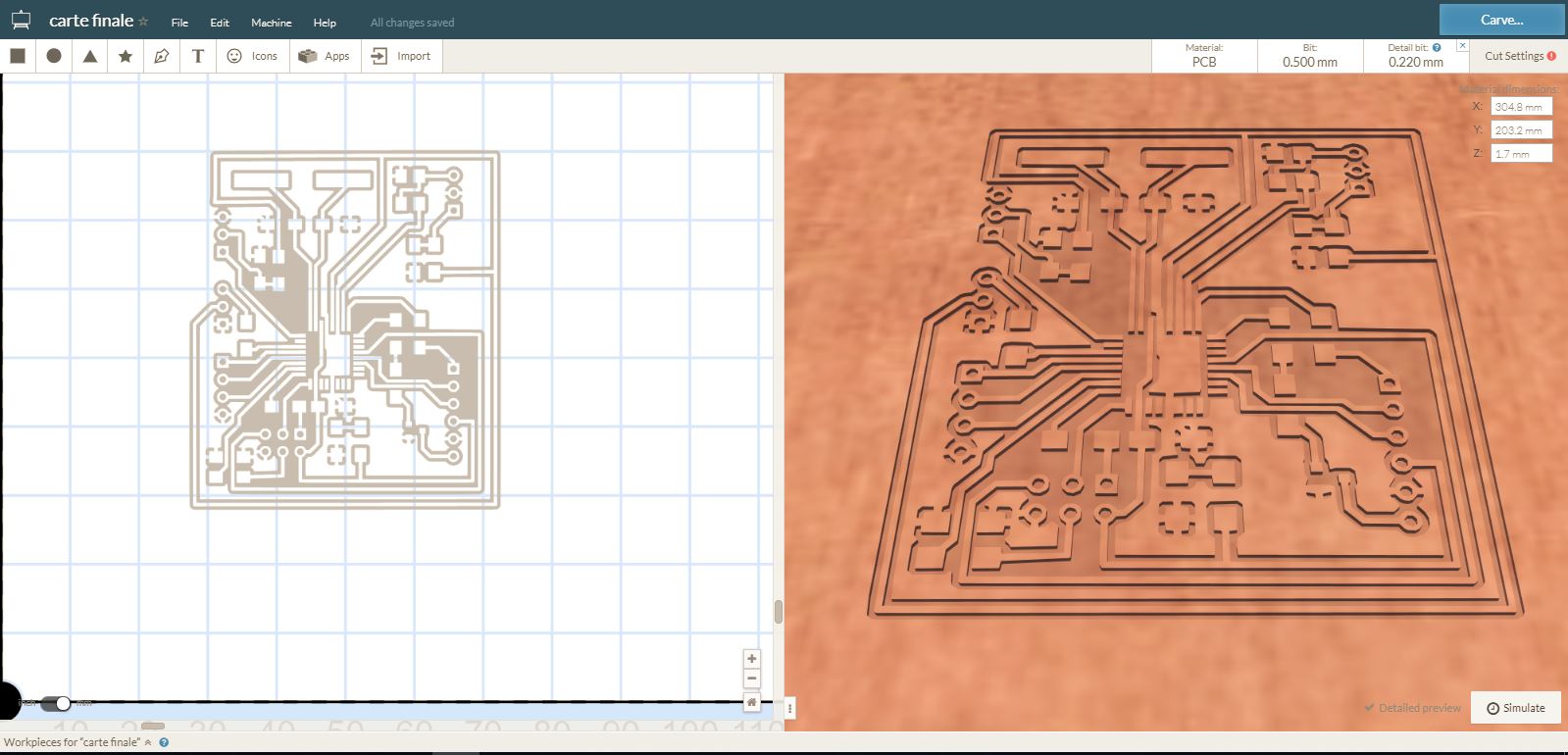Click the Detail bit help icon
This screenshot has width=1568, height=755.
[x=1437, y=47]
